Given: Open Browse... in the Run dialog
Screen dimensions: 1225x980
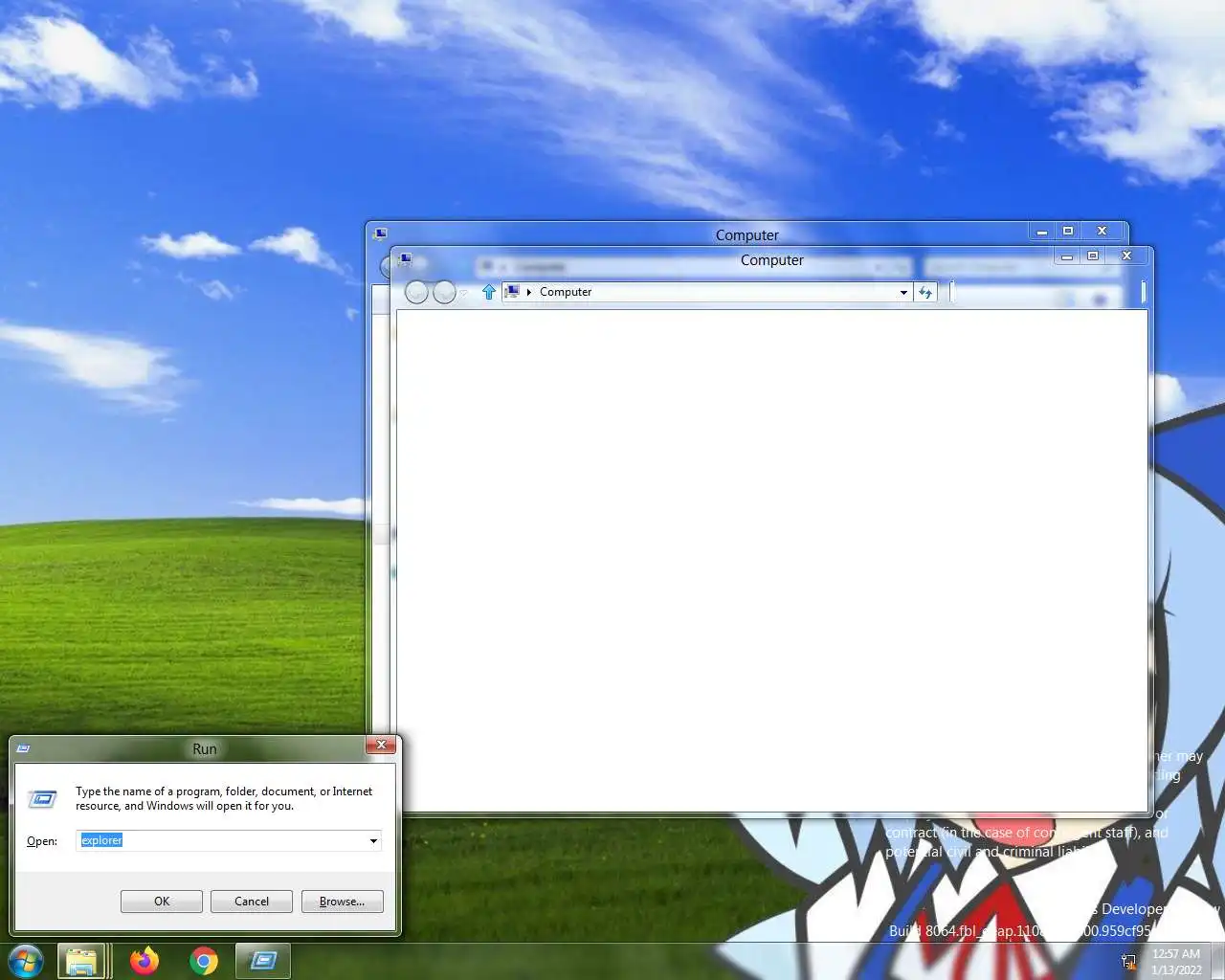Looking at the screenshot, I should coord(342,902).
